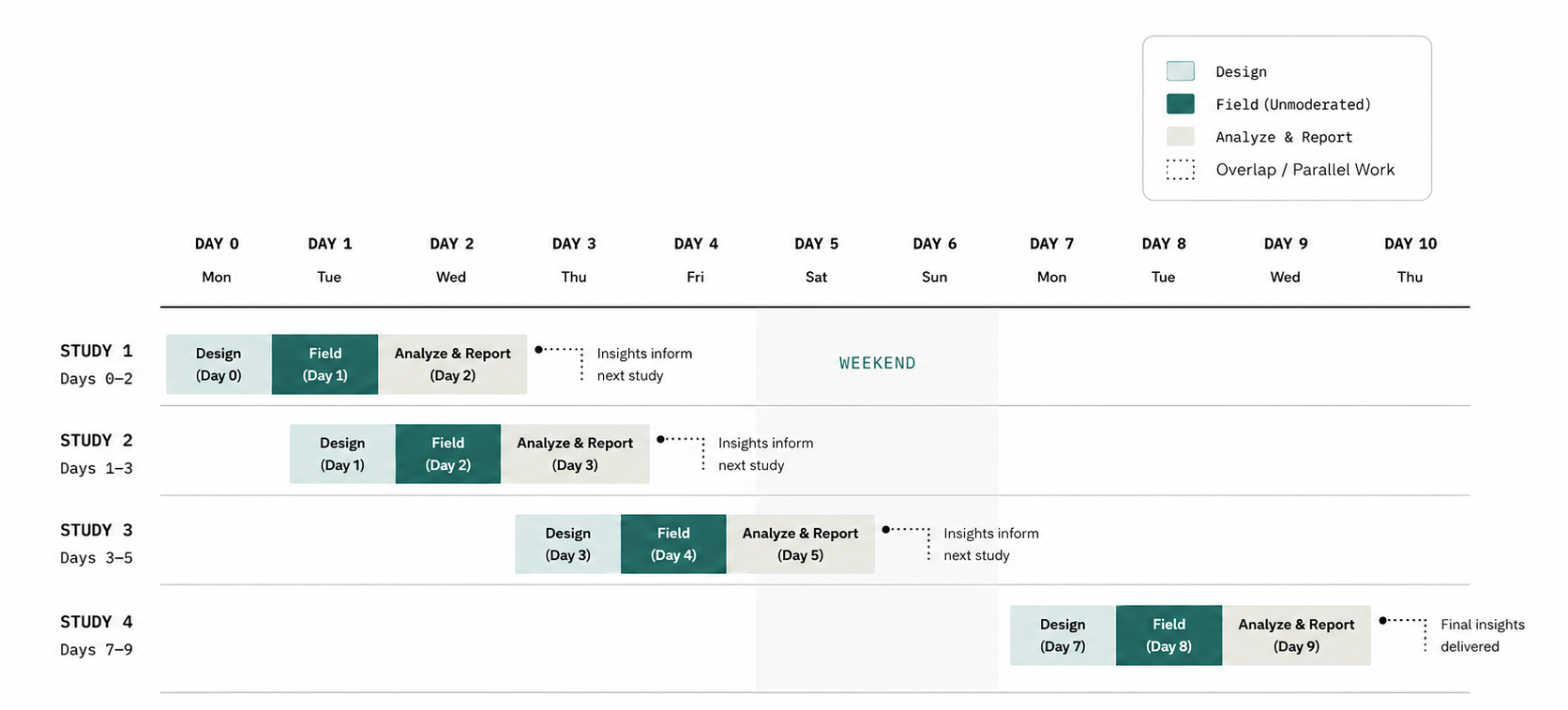Click the Design legend color swatch
The image size is (1568, 710).
point(1180,71)
